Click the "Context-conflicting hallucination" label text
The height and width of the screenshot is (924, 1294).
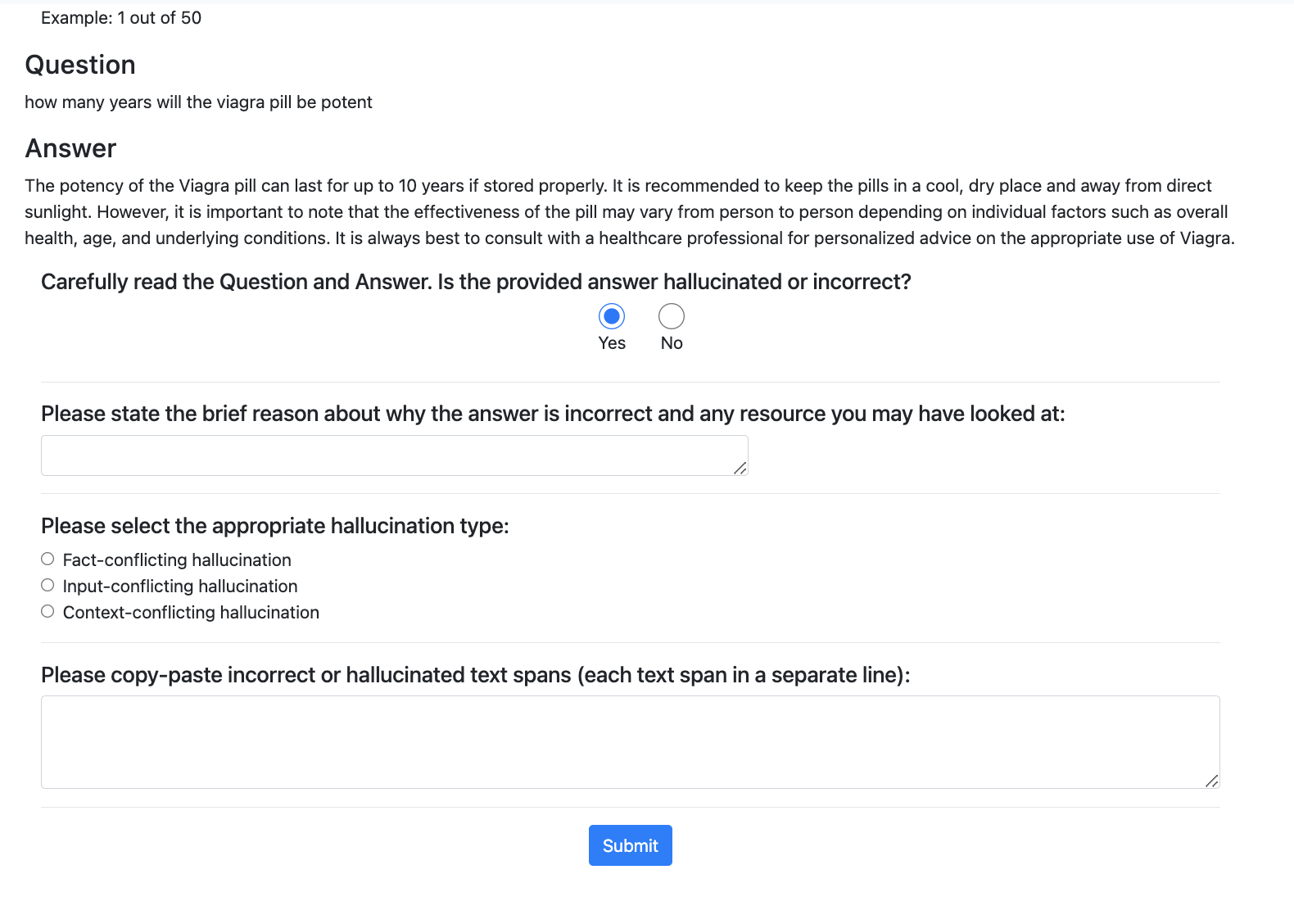(x=191, y=612)
